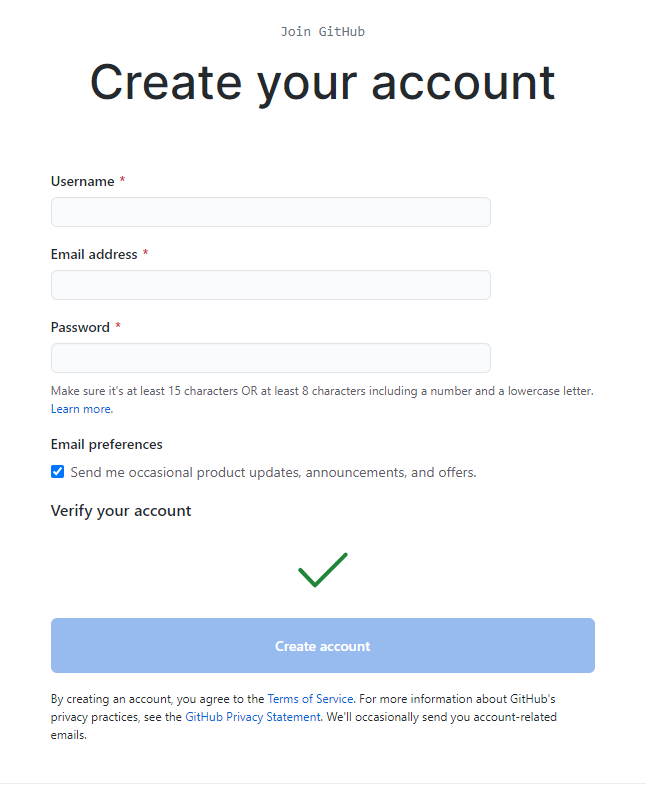Screen dimensions: 646x786
Task: Click the 'Email preferences' section heading
Action: [107, 445]
